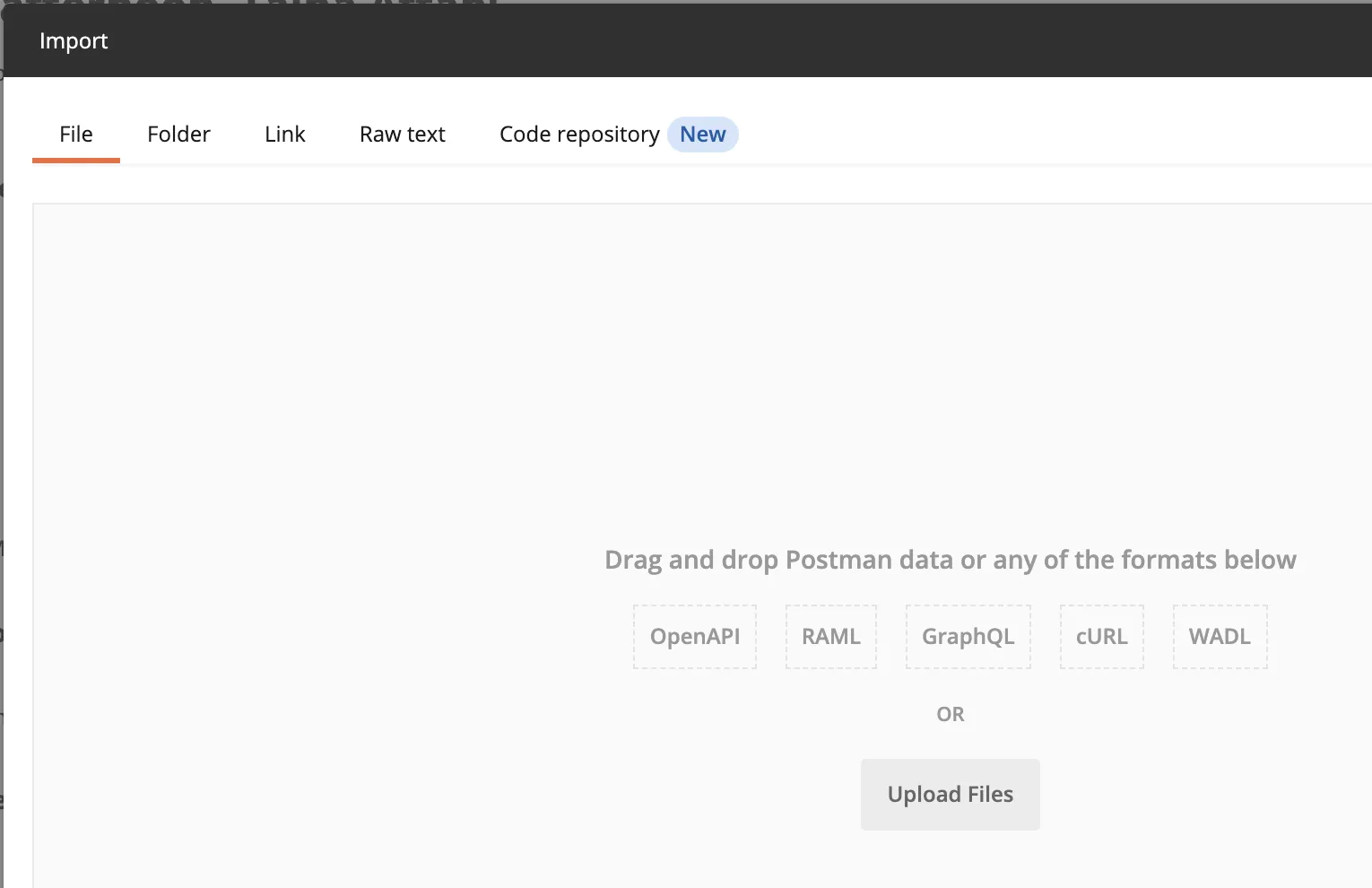Screen dimensions: 1372x888
Task: Click the New badge beside Code repository
Action: (x=703, y=135)
